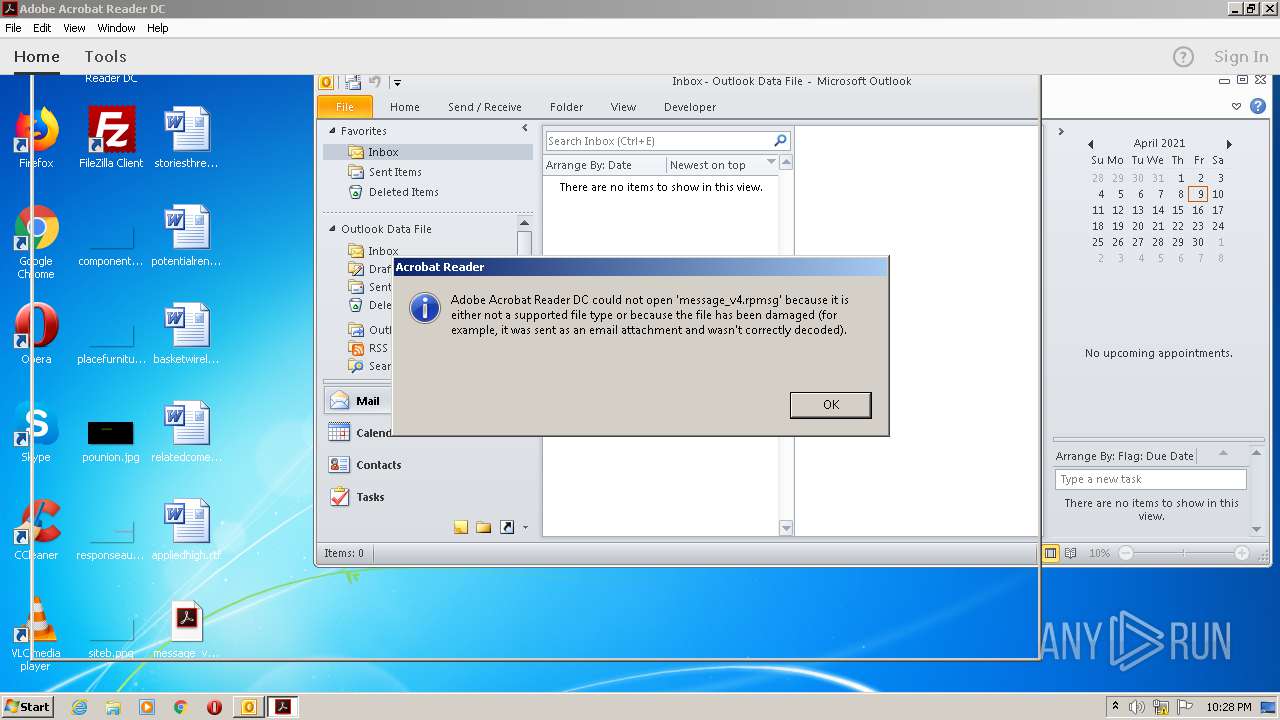This screenshot has width=1280, height=720.
Task: Go to previous month in Outlook calendar
Action: 1090,144
